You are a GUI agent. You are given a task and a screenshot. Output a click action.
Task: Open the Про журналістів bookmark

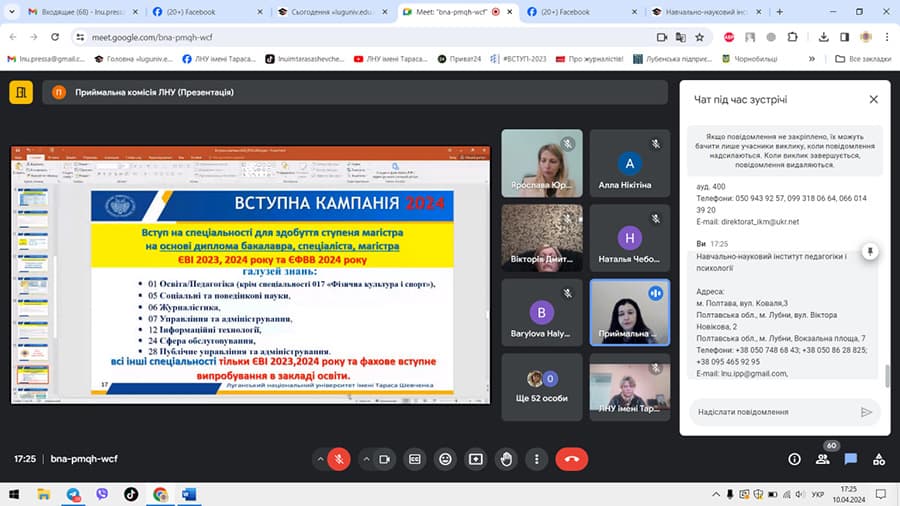[589, 59]
